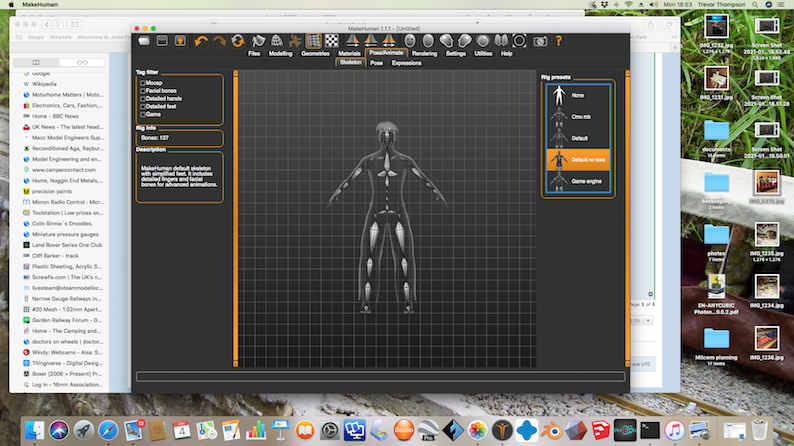Select the Default rig preset

coord(578,138)
